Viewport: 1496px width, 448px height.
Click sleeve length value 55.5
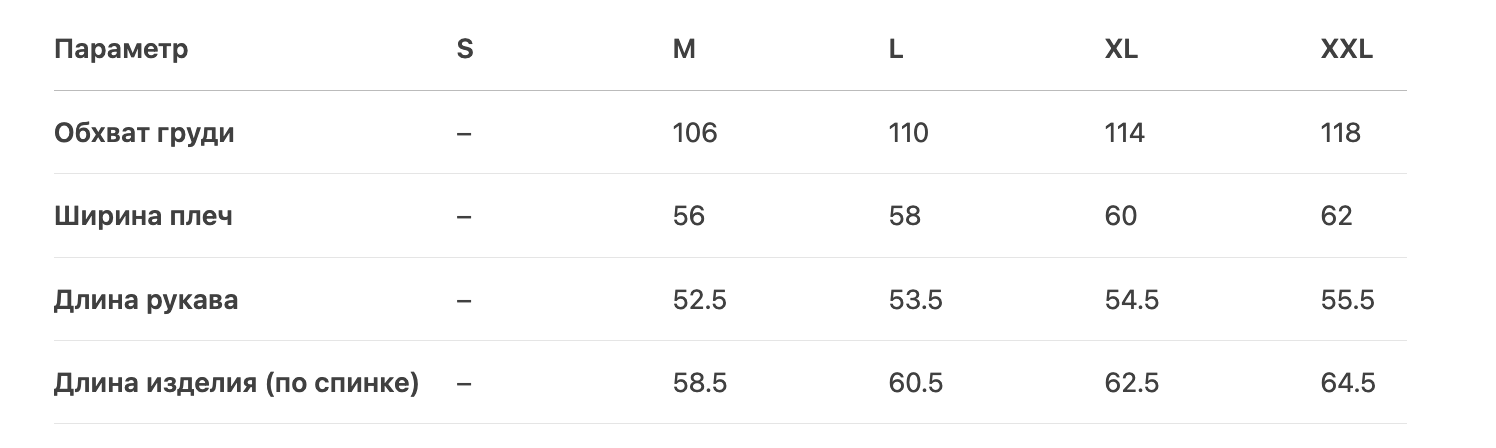point(1348,300)
